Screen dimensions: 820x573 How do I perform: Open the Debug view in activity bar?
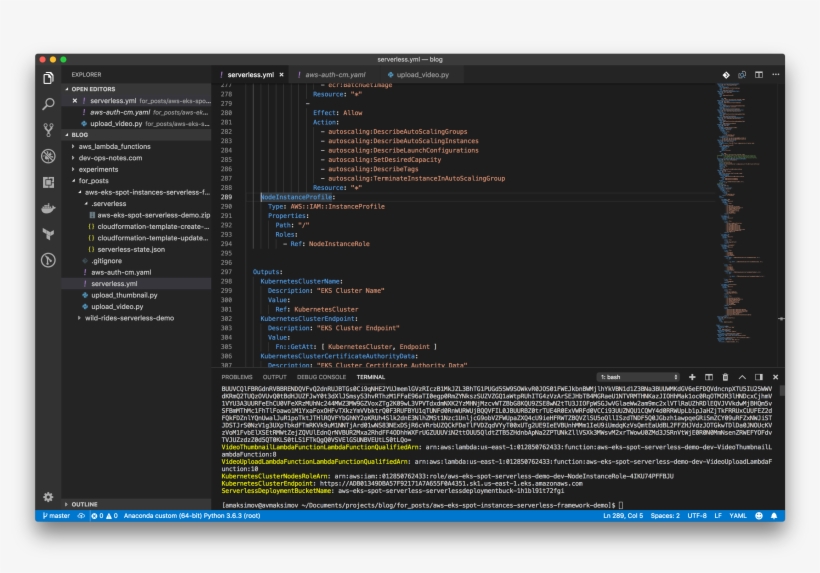(x=48, y=156)
